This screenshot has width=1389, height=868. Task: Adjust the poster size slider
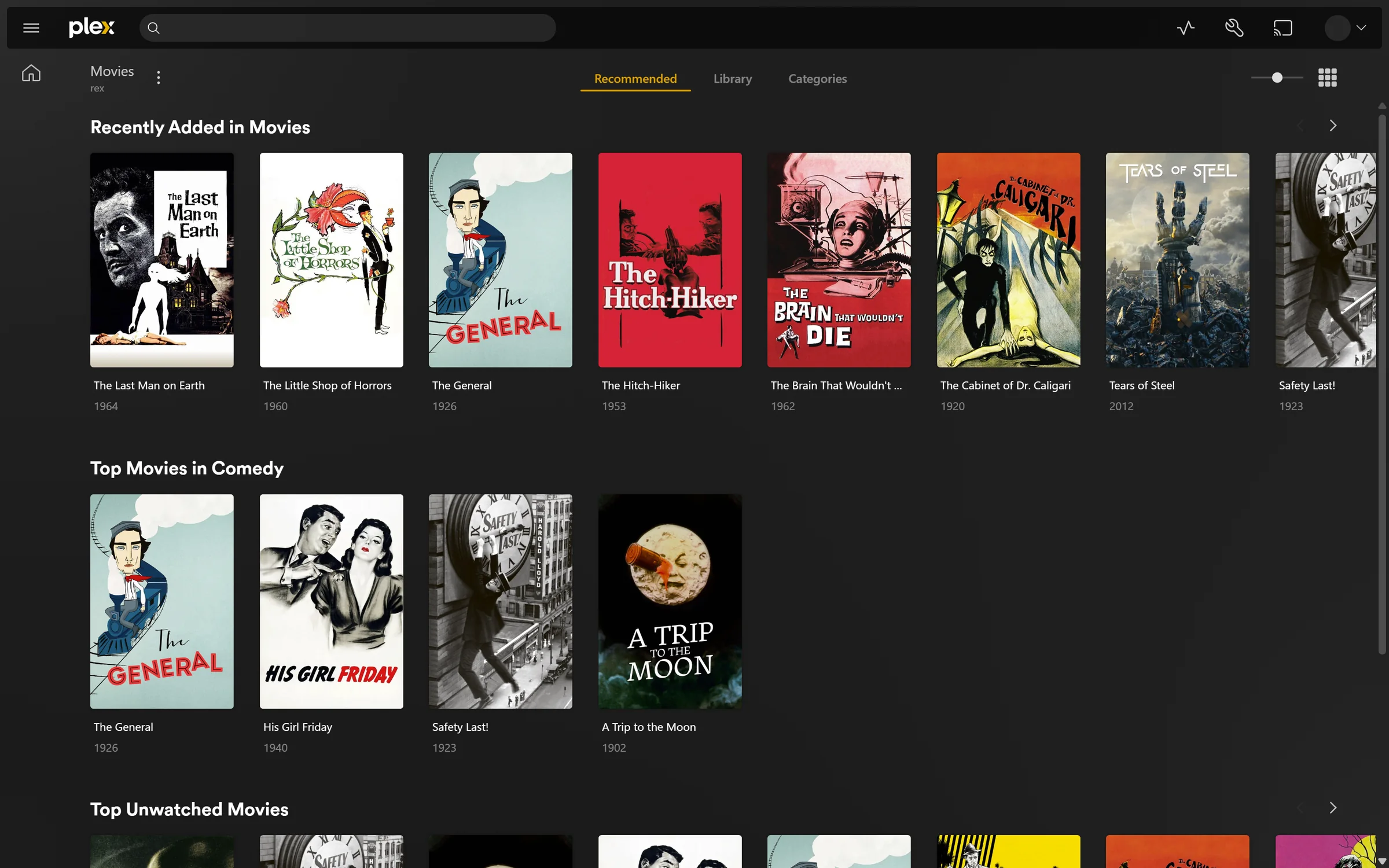pos(1277,78)
